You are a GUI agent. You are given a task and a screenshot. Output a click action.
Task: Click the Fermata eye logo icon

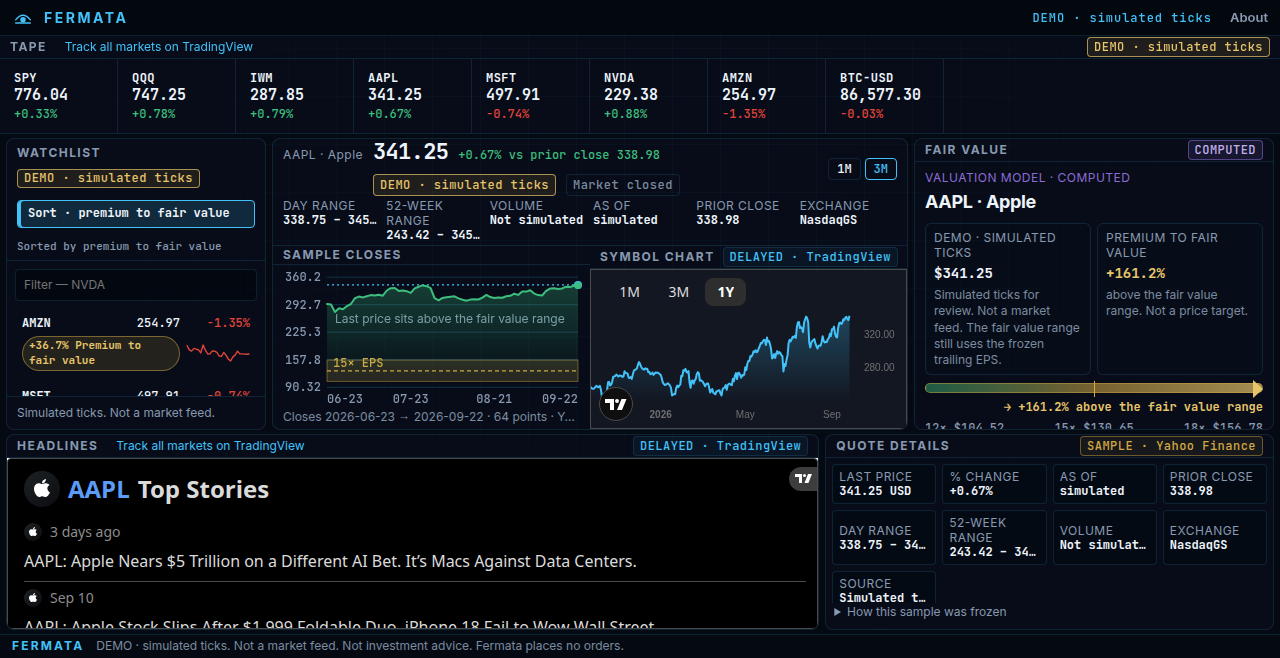(x=23, y=18)
